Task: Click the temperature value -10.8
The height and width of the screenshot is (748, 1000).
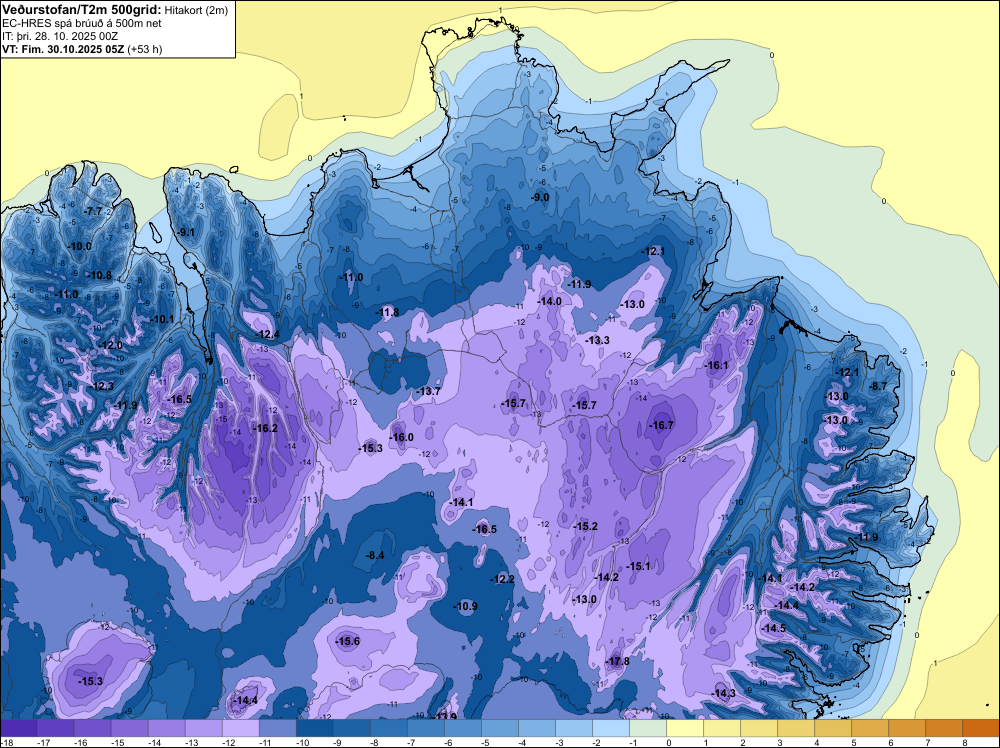Action: (x=100, y=275)
